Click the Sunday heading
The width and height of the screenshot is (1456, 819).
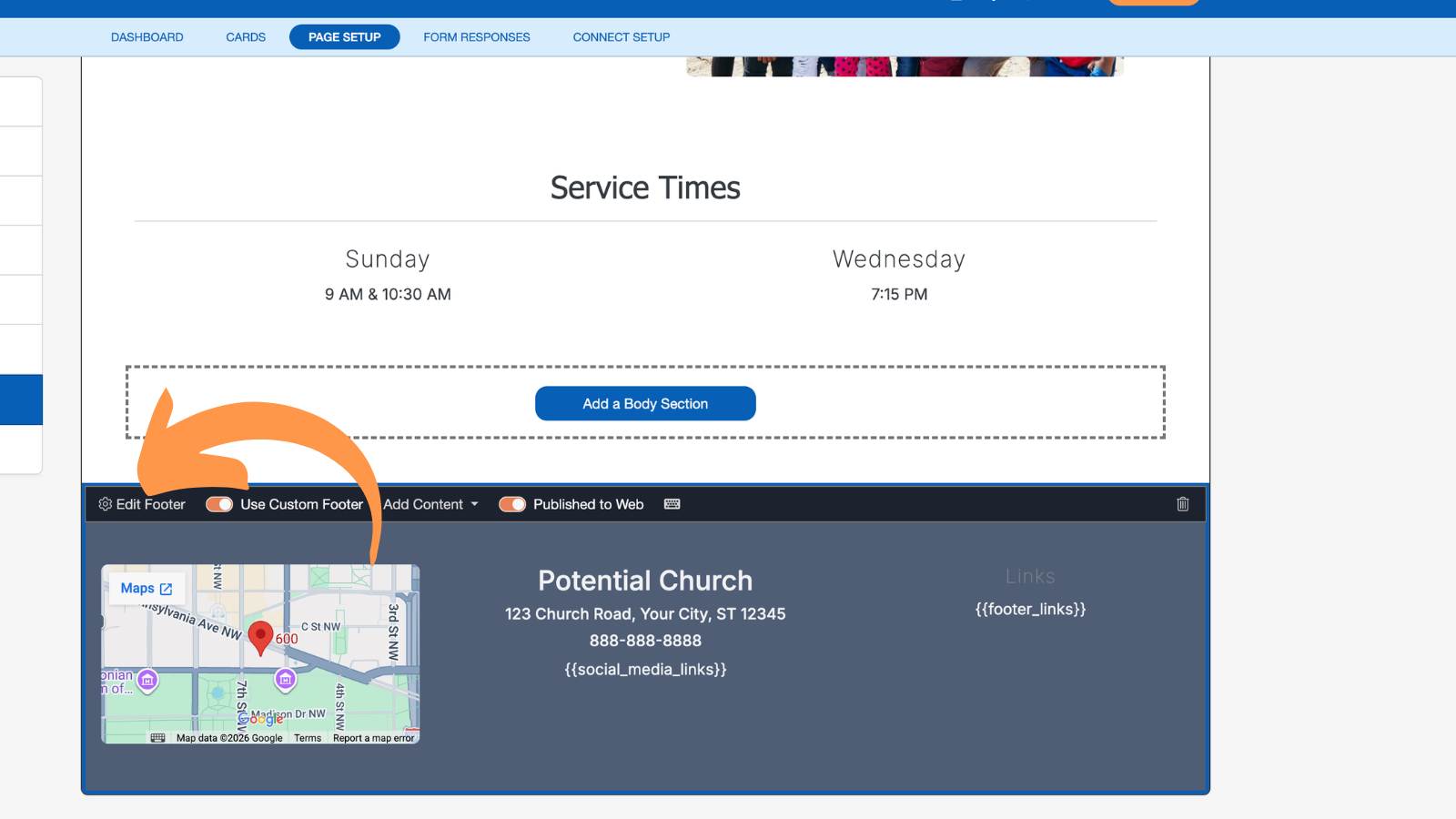[x=388, y=259]
